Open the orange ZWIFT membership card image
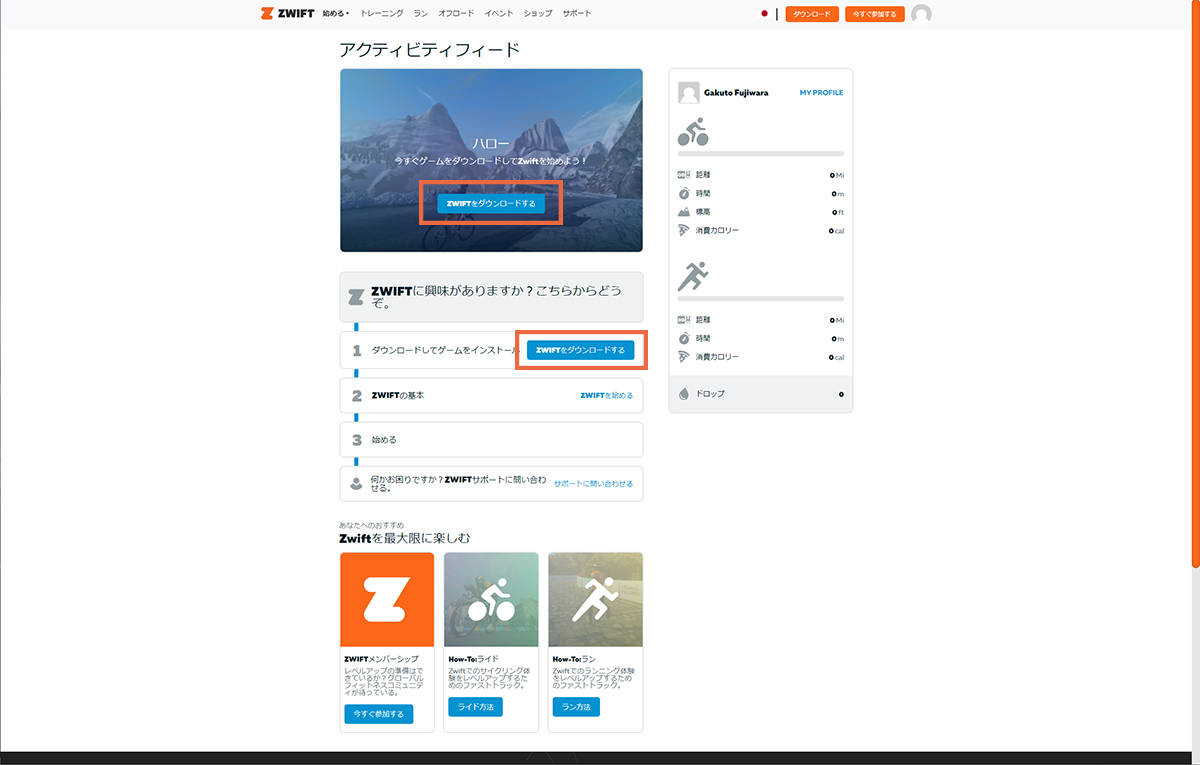This screenshot has width=1200, height=765. 387,599
